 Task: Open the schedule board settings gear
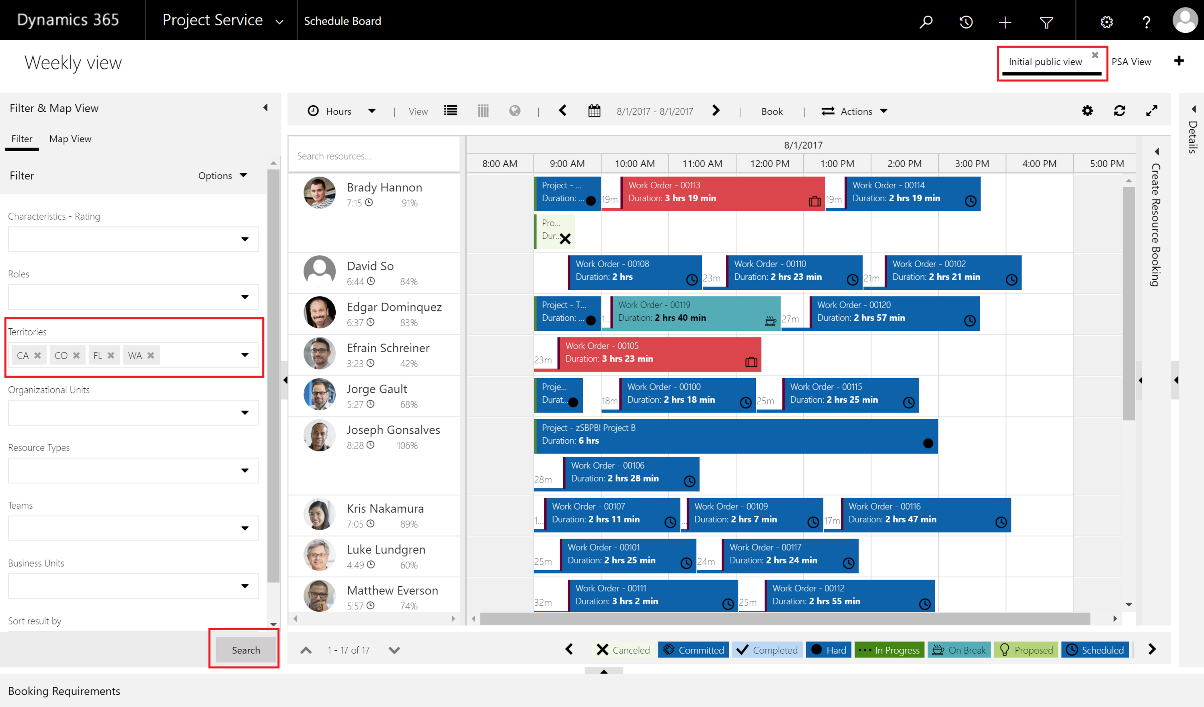tap(1088, 111)
